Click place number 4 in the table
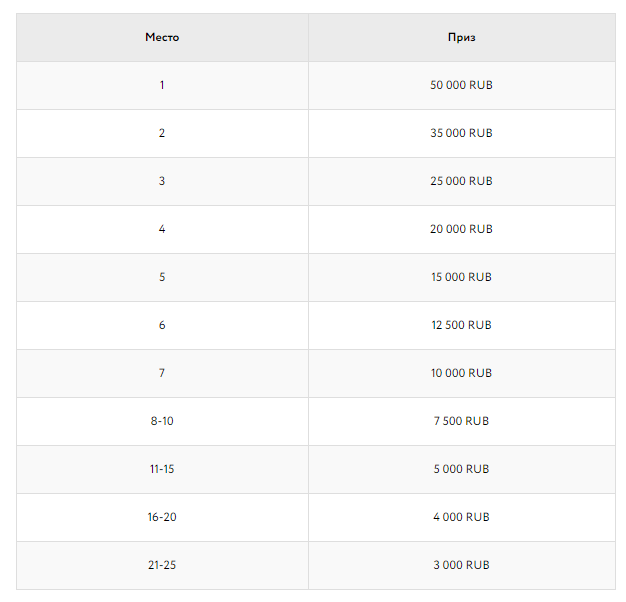 click(x=162, y=229)
